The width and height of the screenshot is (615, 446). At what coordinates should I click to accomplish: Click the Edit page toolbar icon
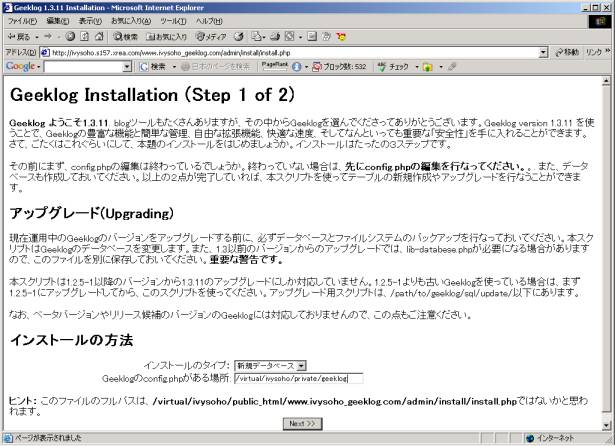pos(289,36)
